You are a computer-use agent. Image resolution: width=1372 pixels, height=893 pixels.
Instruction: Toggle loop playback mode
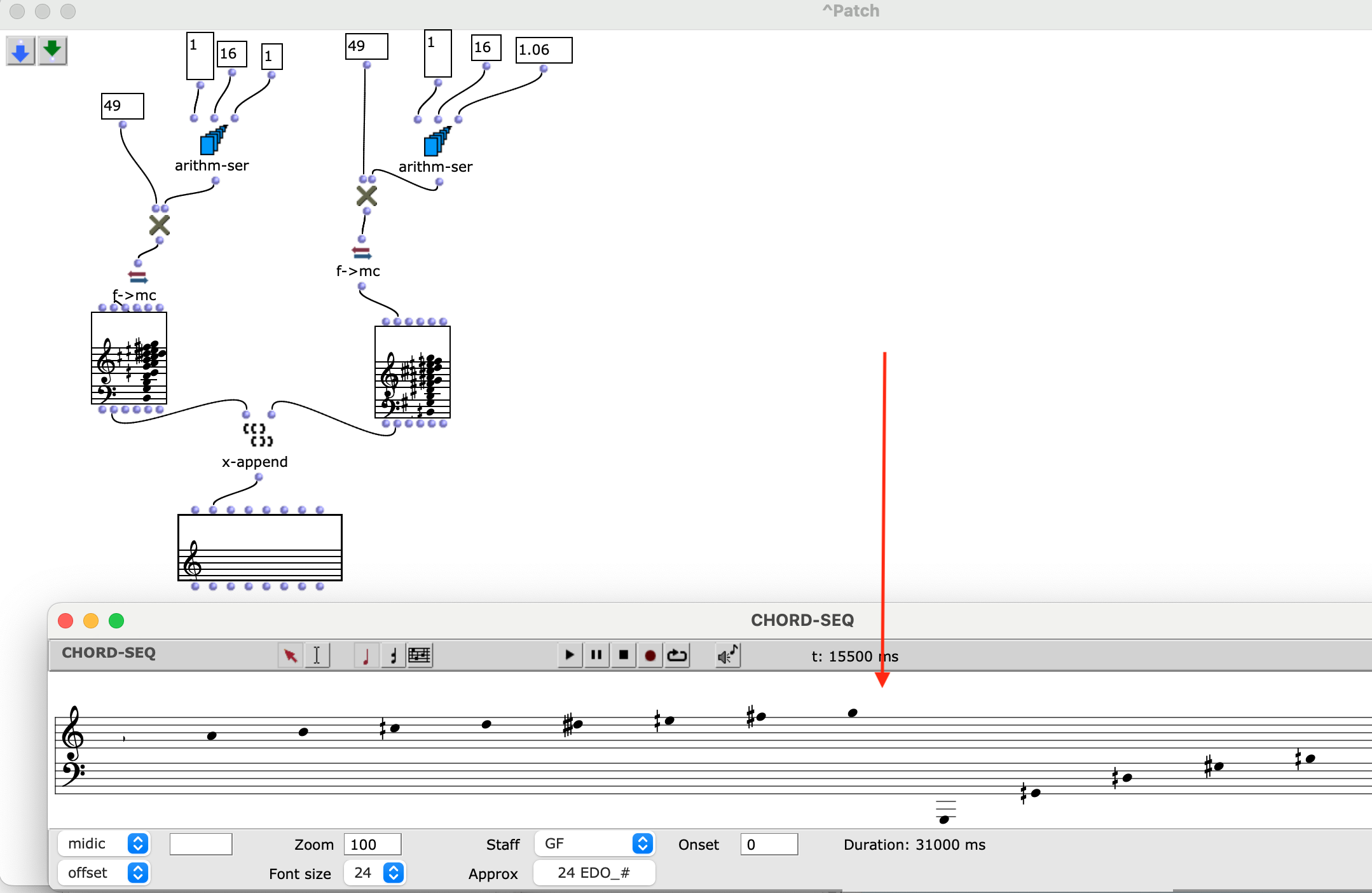[677, 655]
